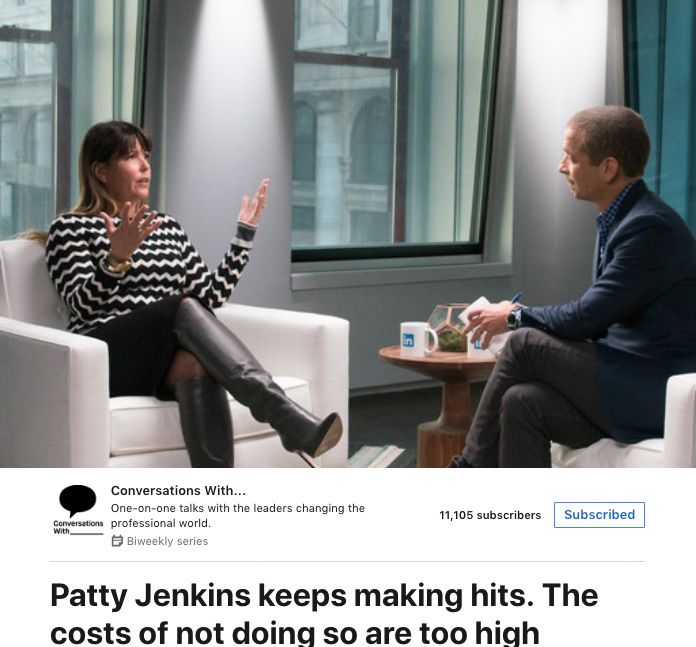This screenshot has height=647, width=696.
Task: Open the Patty Jenkins keeps making hits headline
Action: (x=324, y=596)
